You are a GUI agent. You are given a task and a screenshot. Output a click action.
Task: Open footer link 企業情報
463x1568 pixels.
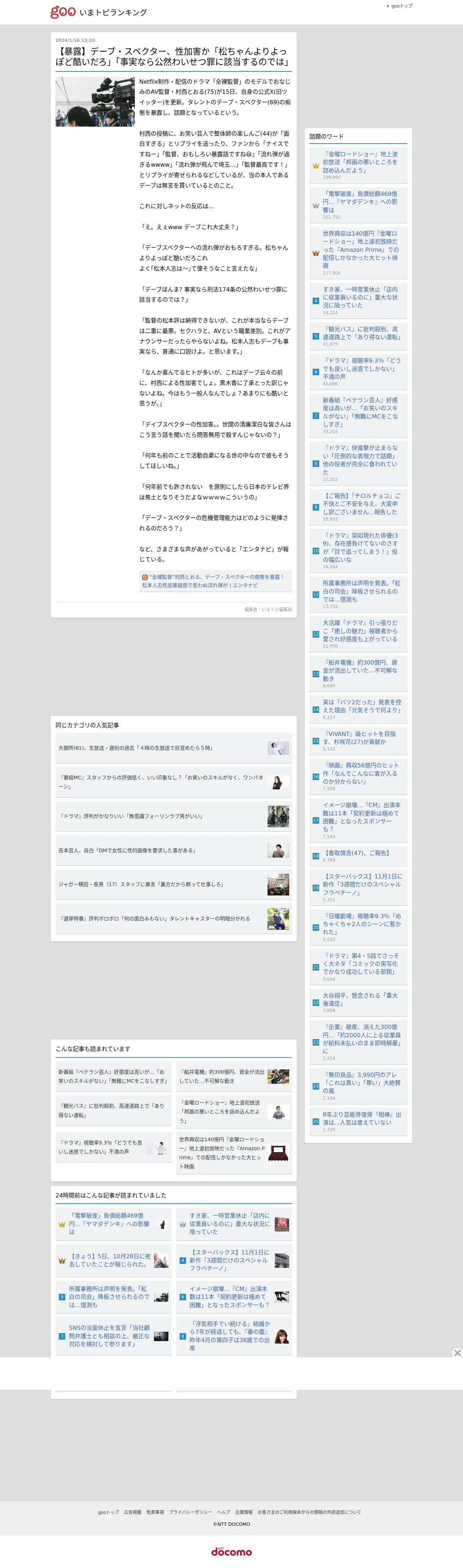(x=244, y=1512)
